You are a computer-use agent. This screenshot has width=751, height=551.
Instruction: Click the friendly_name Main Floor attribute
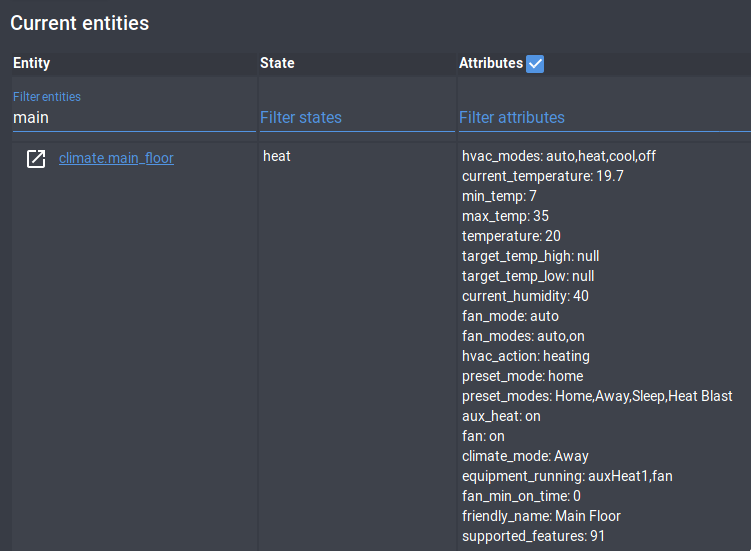click(541, 516)
